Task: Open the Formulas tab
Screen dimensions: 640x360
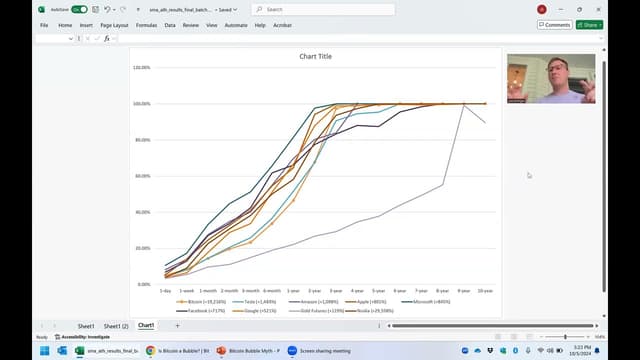Action: click(x=147, y=25)
